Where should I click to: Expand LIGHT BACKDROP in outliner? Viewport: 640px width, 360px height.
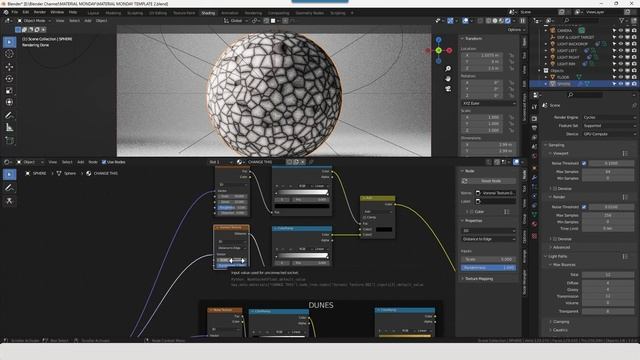coord(546,44)
